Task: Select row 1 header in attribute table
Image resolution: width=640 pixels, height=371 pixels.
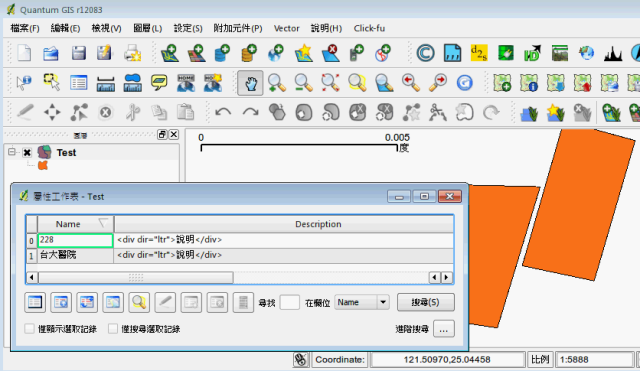Action: tap(31, 256)
